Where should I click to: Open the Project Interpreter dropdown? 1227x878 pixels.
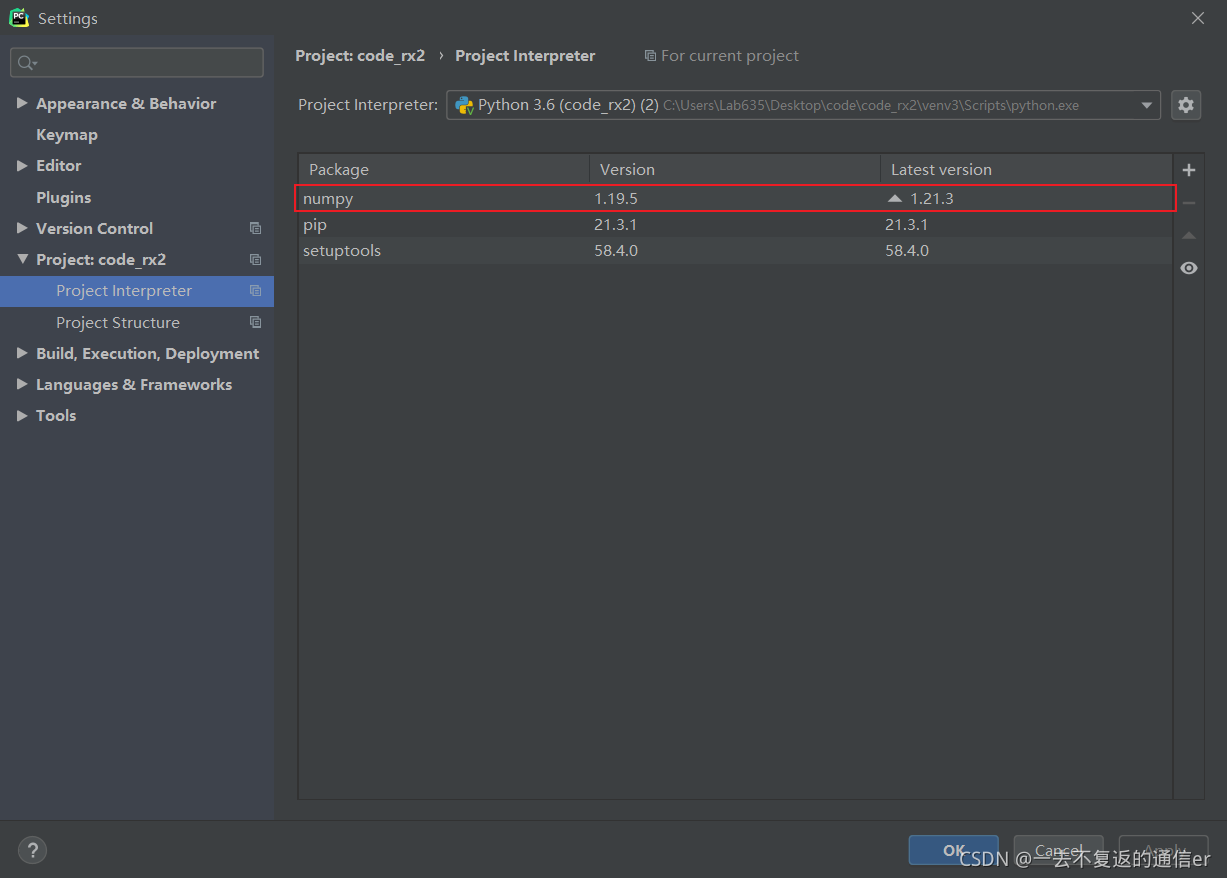(x=1147, y=105)
